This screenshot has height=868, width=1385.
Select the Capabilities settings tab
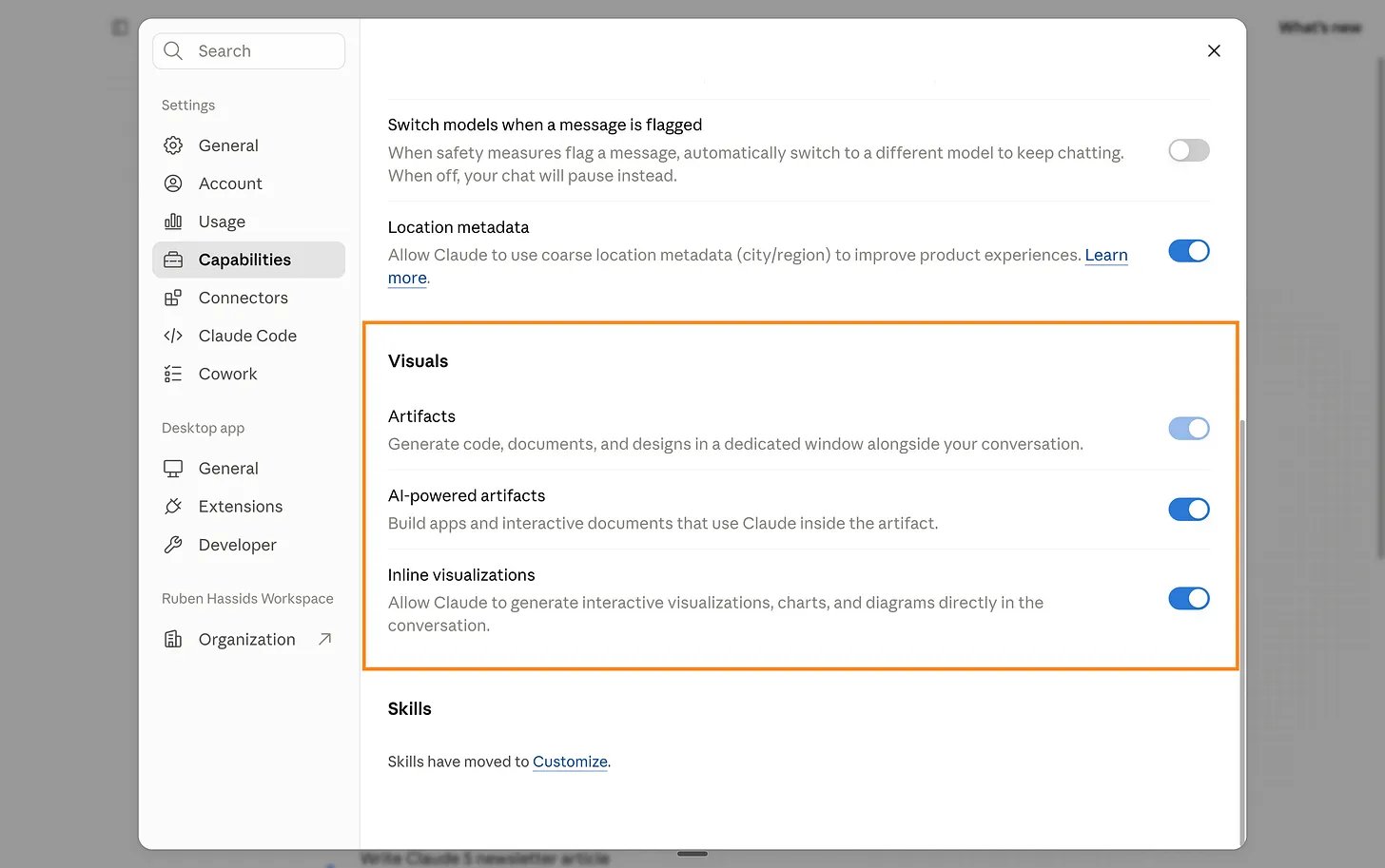[248, 260]
